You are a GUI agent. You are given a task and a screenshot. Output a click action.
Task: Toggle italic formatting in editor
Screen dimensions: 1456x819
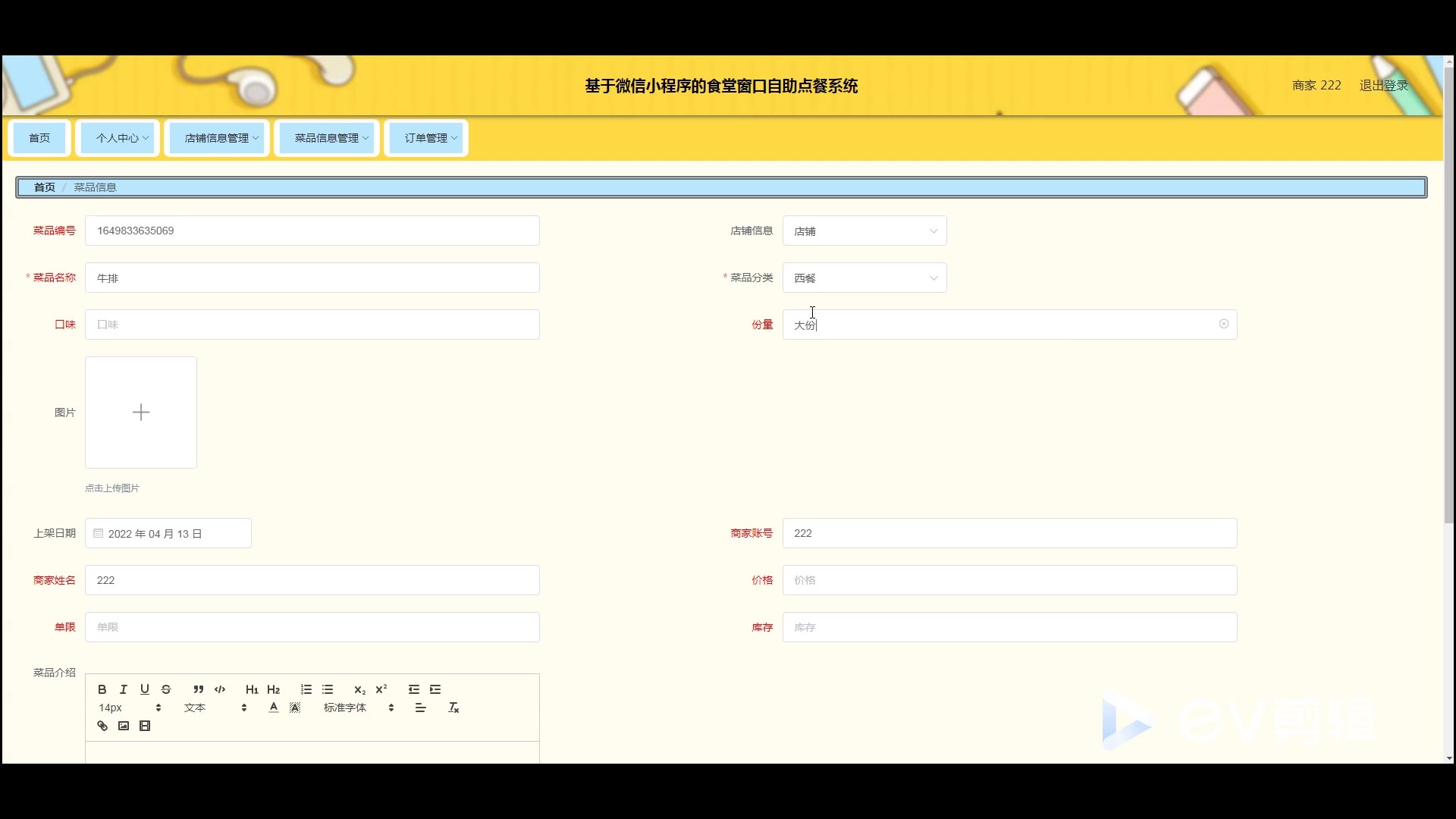pyautogui.click(x=124, y=689)
